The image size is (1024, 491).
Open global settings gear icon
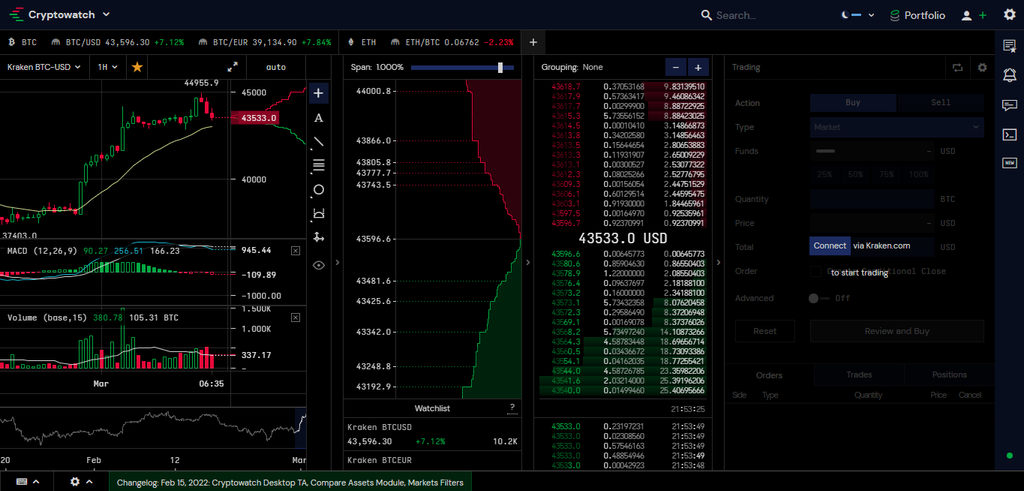click(1009, 15)
